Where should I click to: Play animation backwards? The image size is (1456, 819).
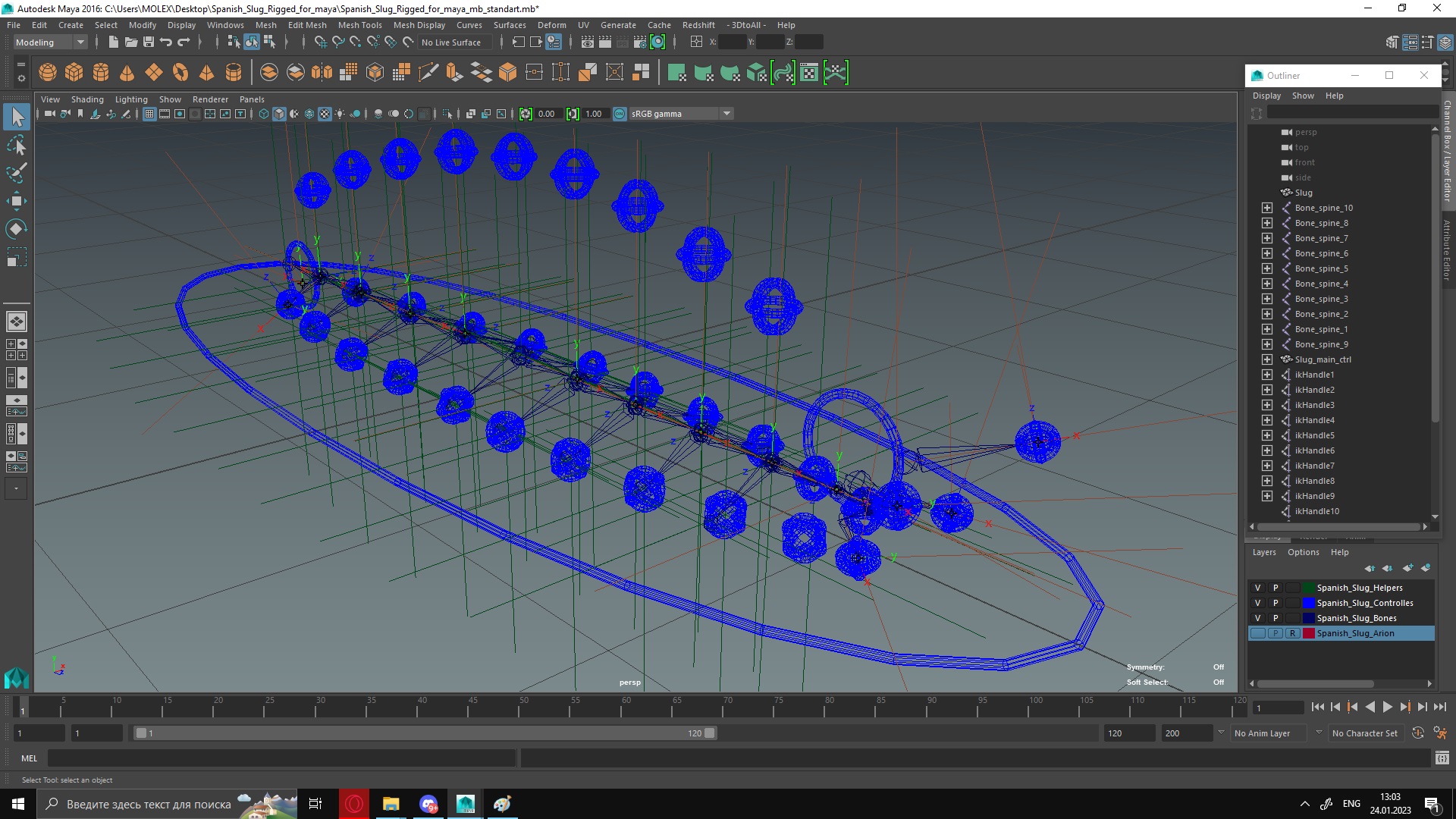coord(1370,708)
